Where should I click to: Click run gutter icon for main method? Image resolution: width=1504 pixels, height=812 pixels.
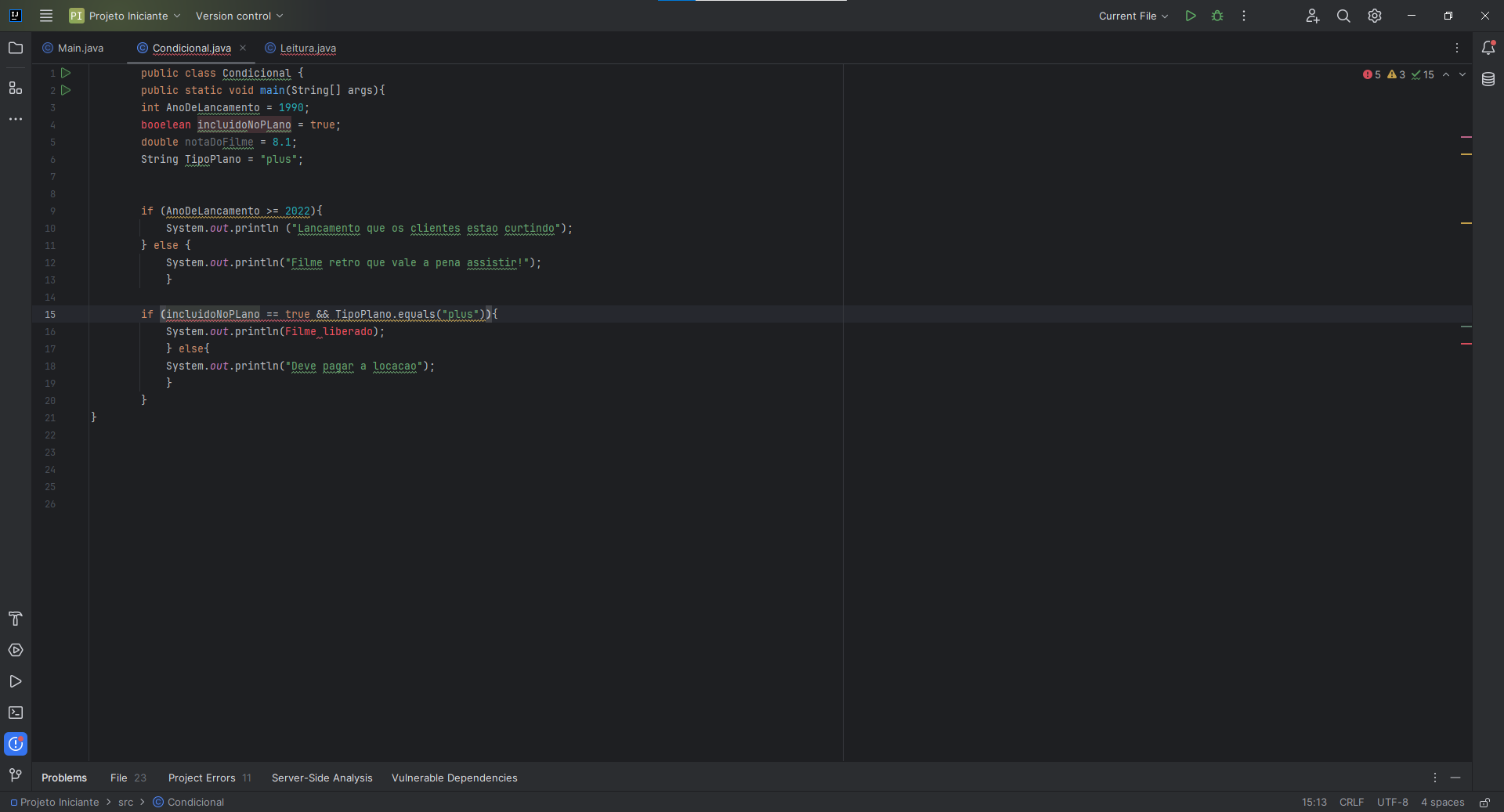[x=66, y=90]
